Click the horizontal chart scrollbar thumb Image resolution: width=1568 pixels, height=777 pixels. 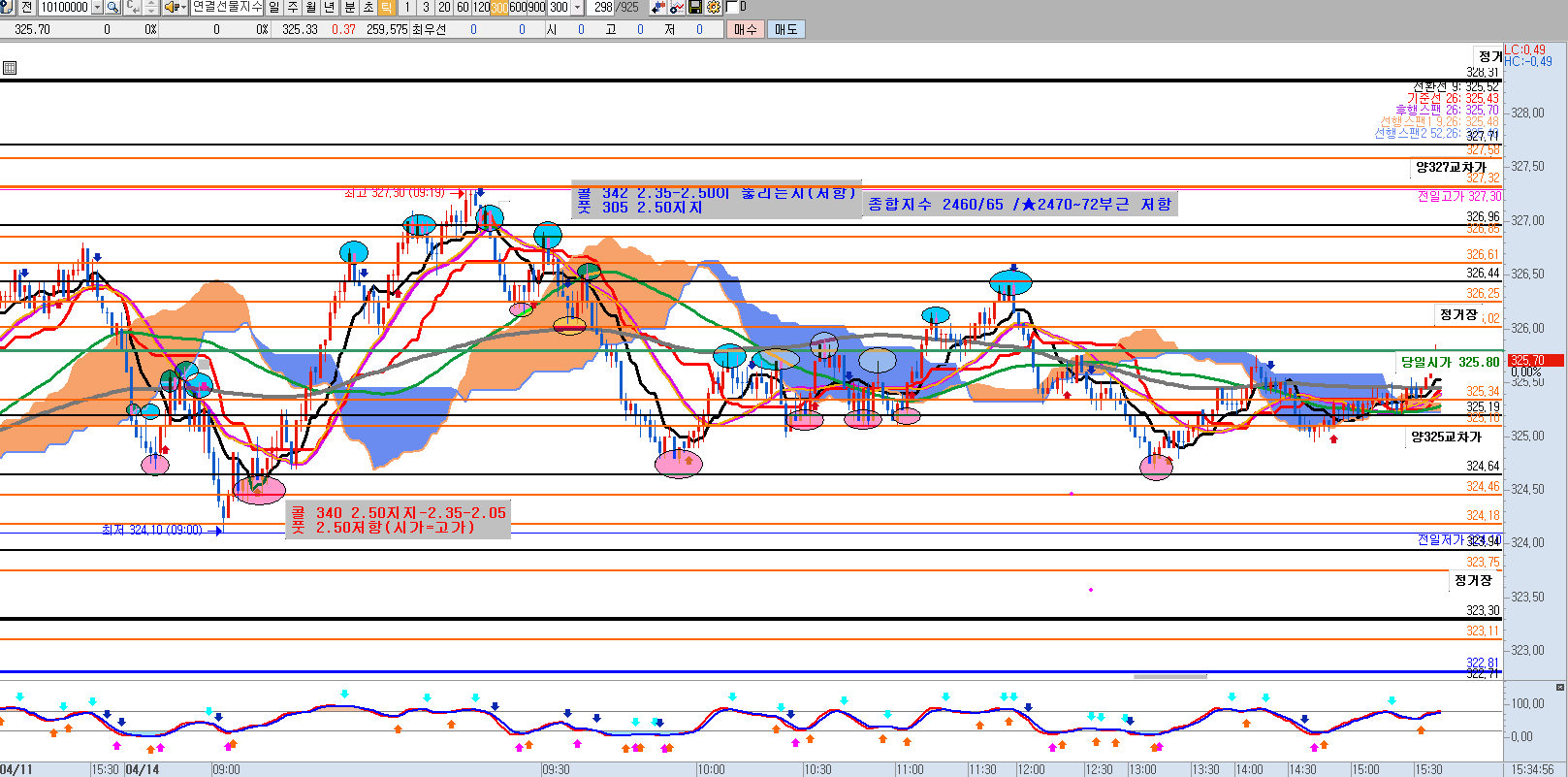click(1170, 676)
